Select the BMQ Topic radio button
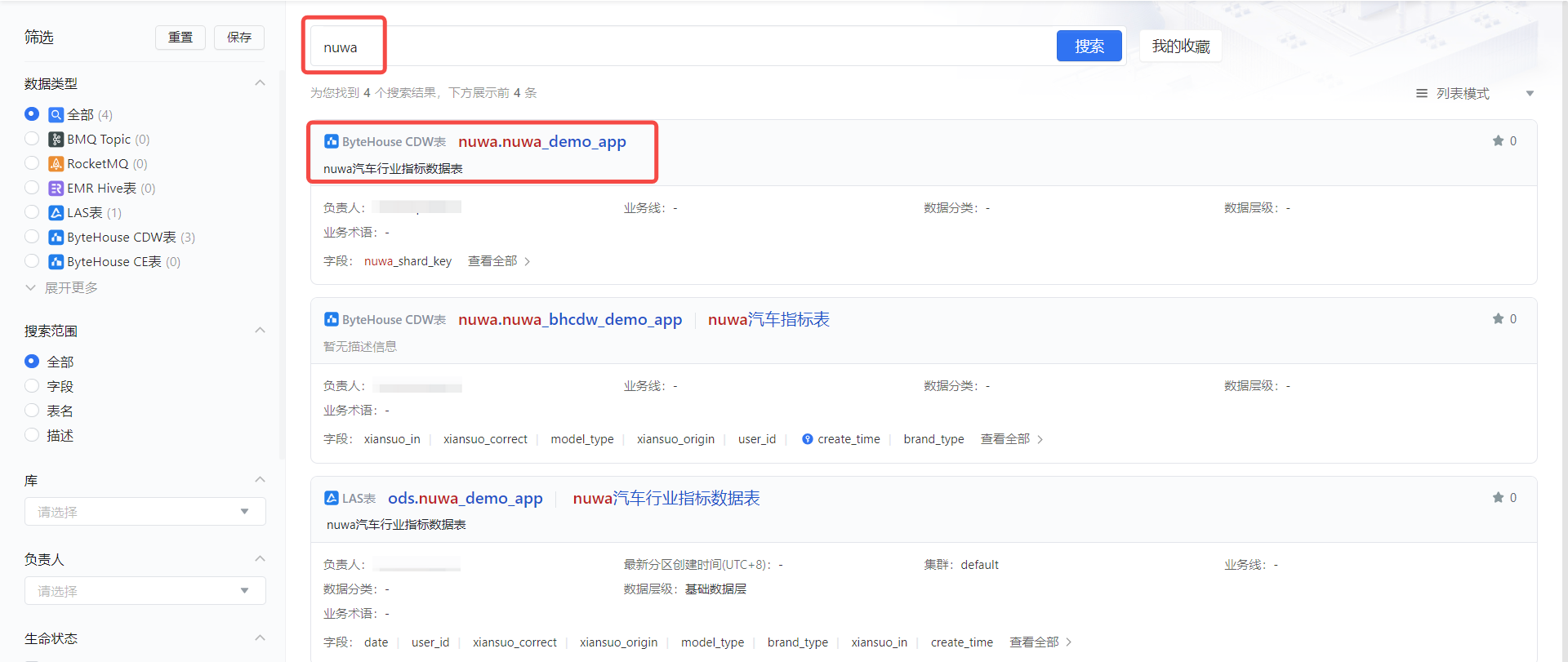The height and width of the screenshot is (662, 1568). pos(32,139)
